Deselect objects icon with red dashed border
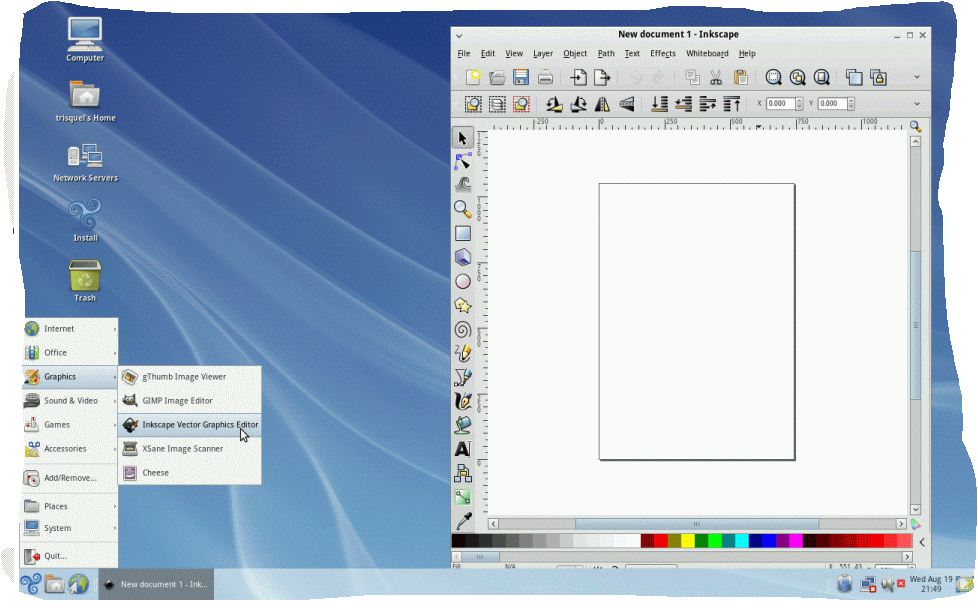The height and width of the screenshot is (610, 978). [521, 104]
